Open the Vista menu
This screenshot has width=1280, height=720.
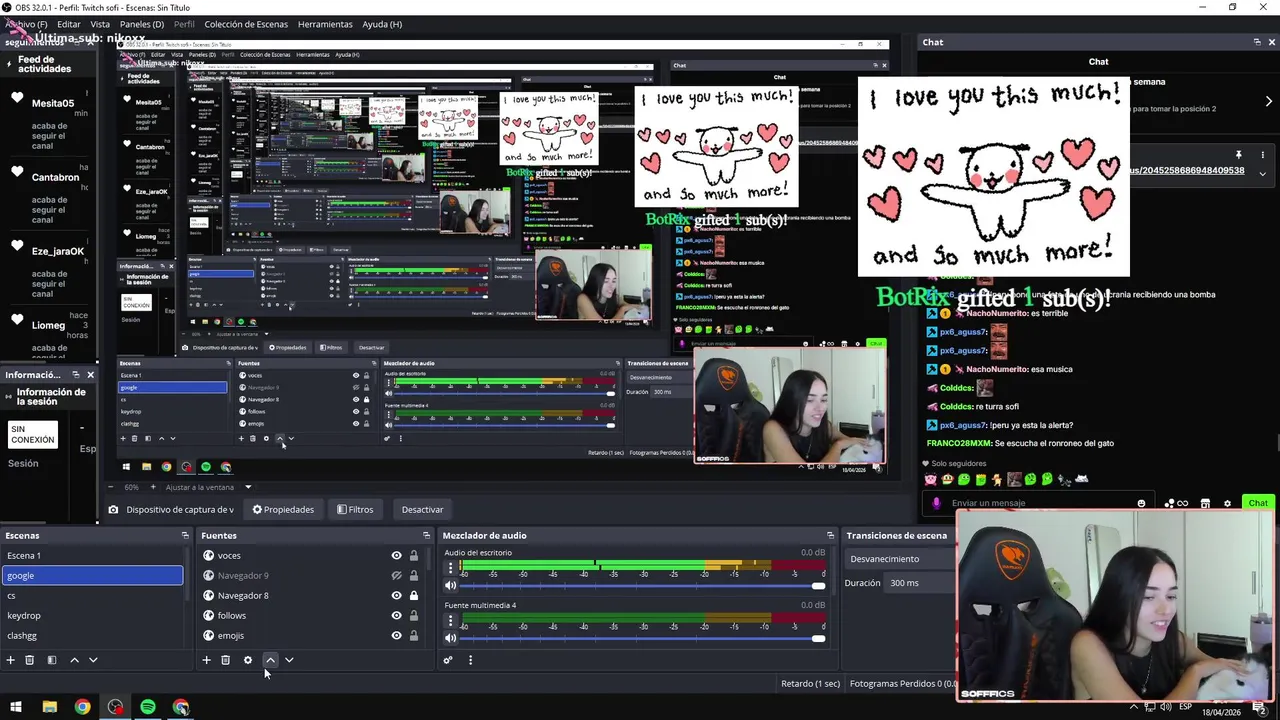[x=100, y=24]
